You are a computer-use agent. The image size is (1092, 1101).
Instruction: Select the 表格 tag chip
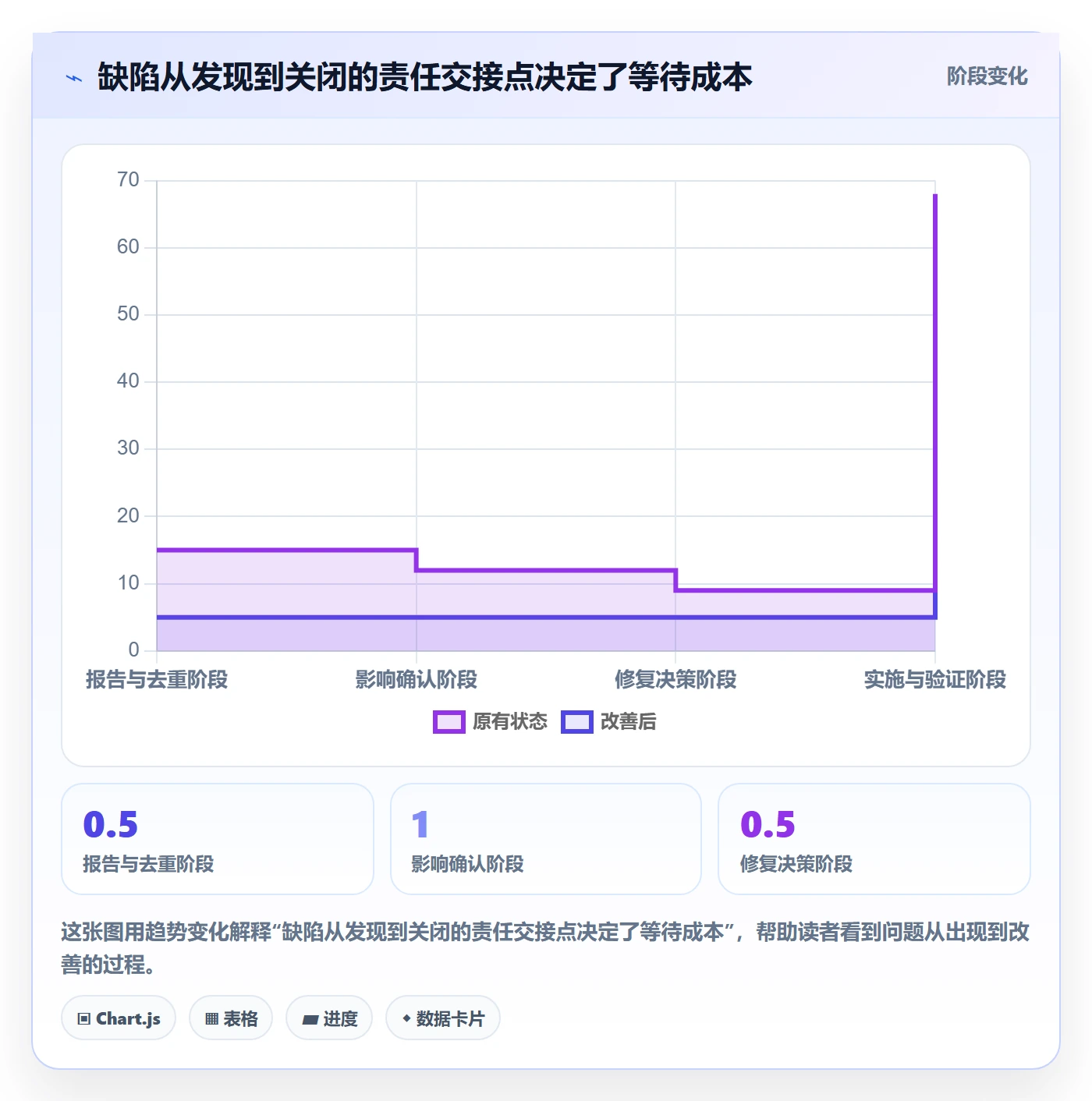click(x=231, y=1018)
